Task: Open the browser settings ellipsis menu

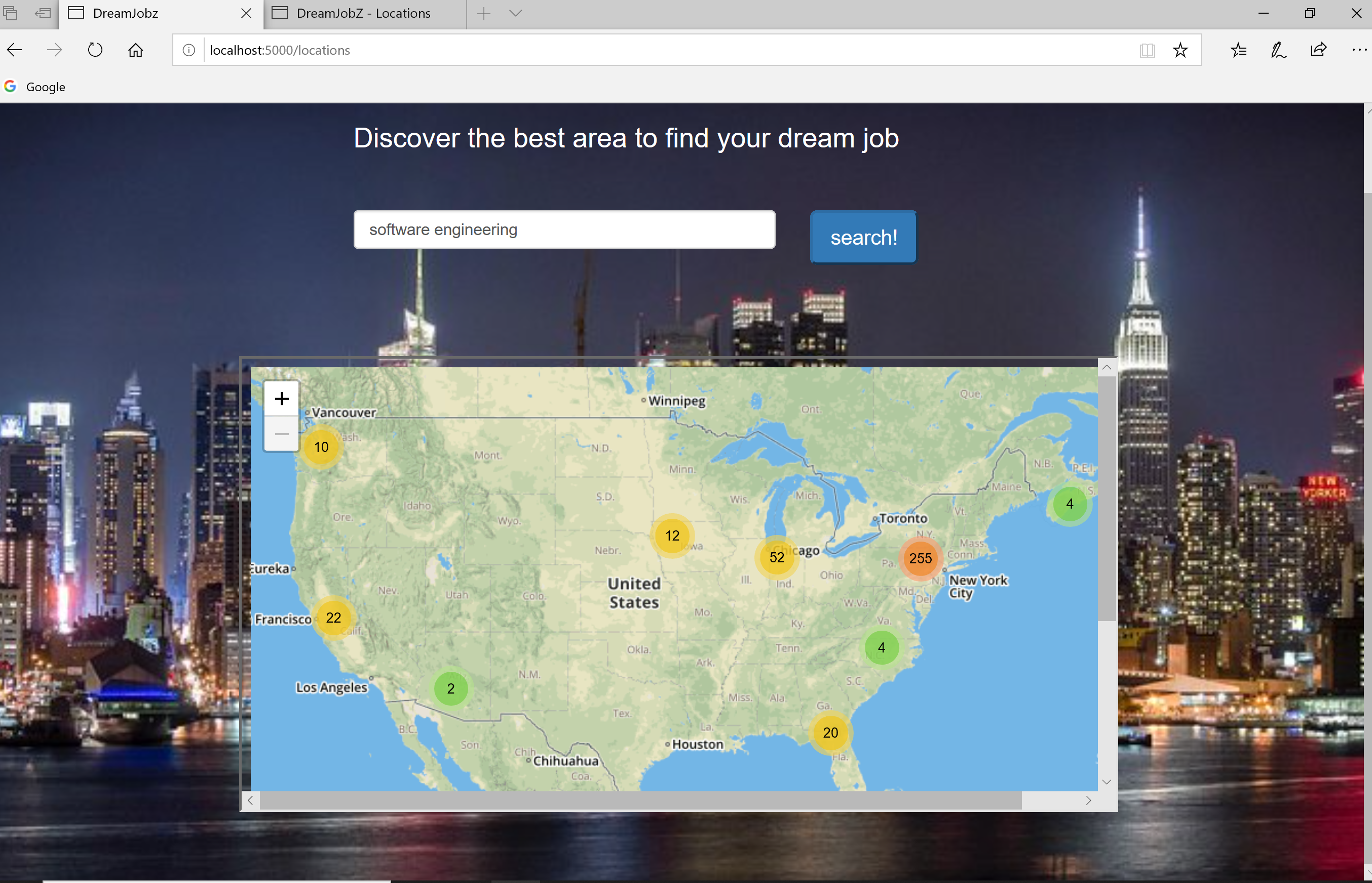Action: click(x=1358, y=51)
